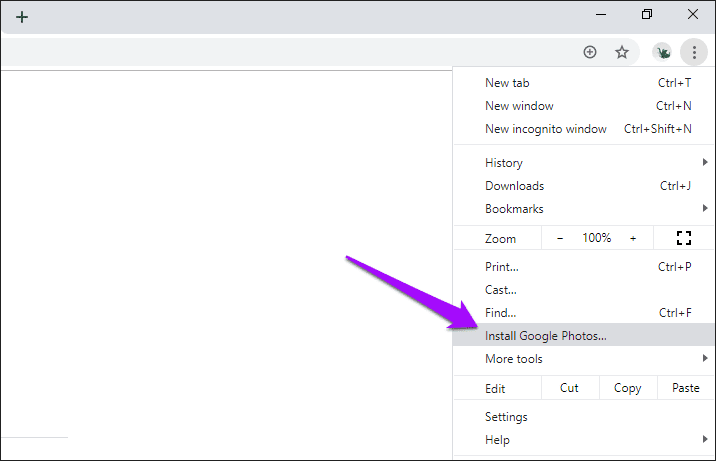
Task: Open a New incognito window
Action: click(584, 129)
